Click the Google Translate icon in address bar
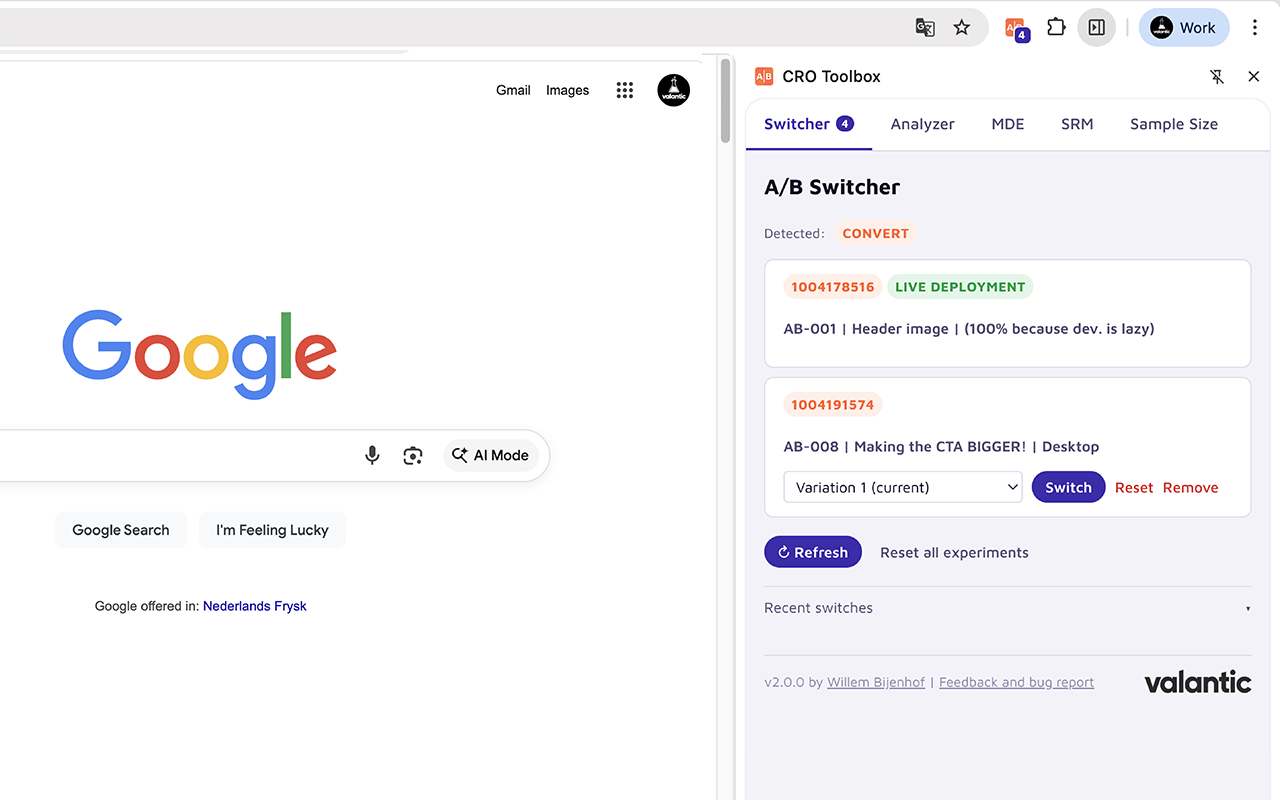The width and height of the screenshot is (1280, 800). click(925, 28)
